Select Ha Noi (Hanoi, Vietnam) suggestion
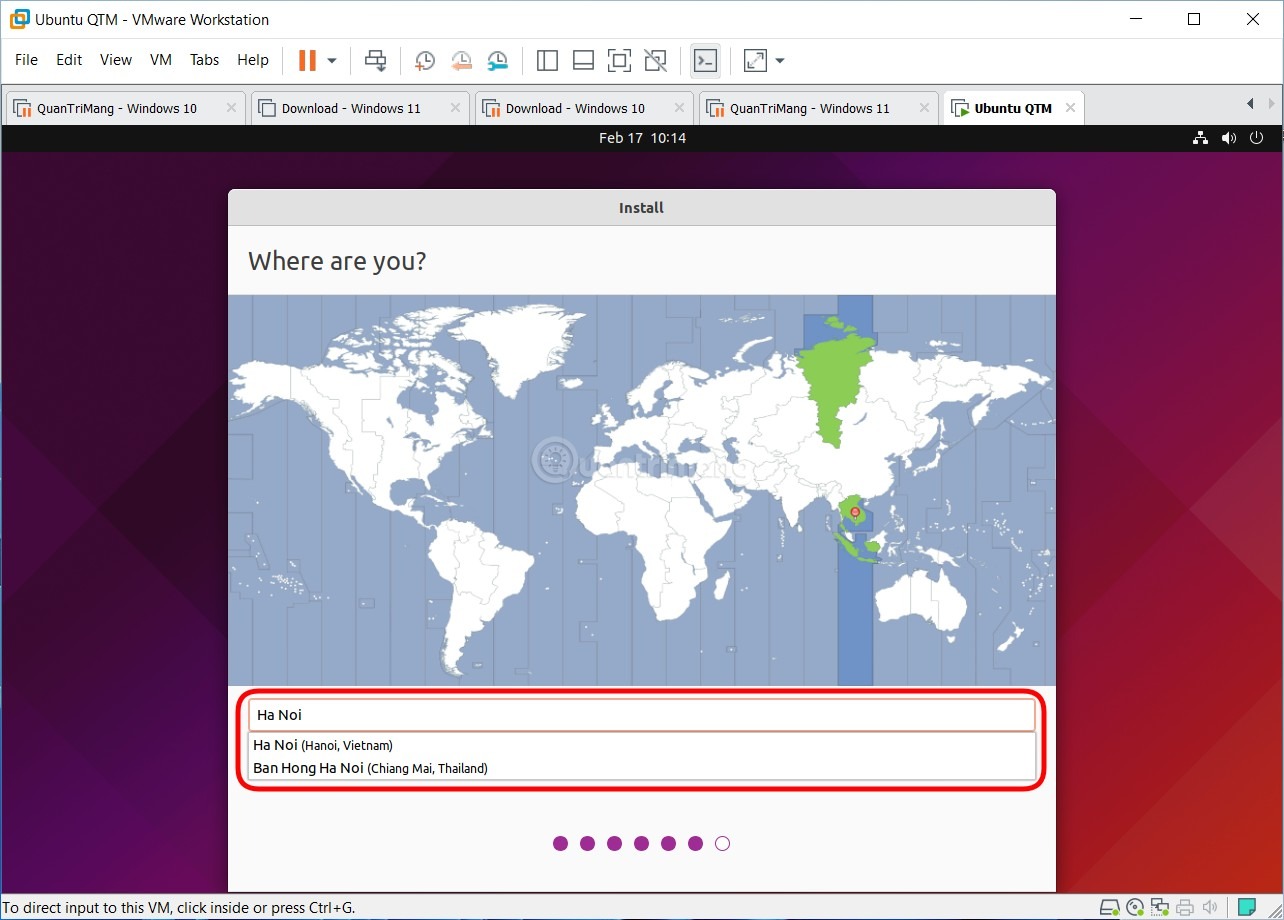 (642, 745)
